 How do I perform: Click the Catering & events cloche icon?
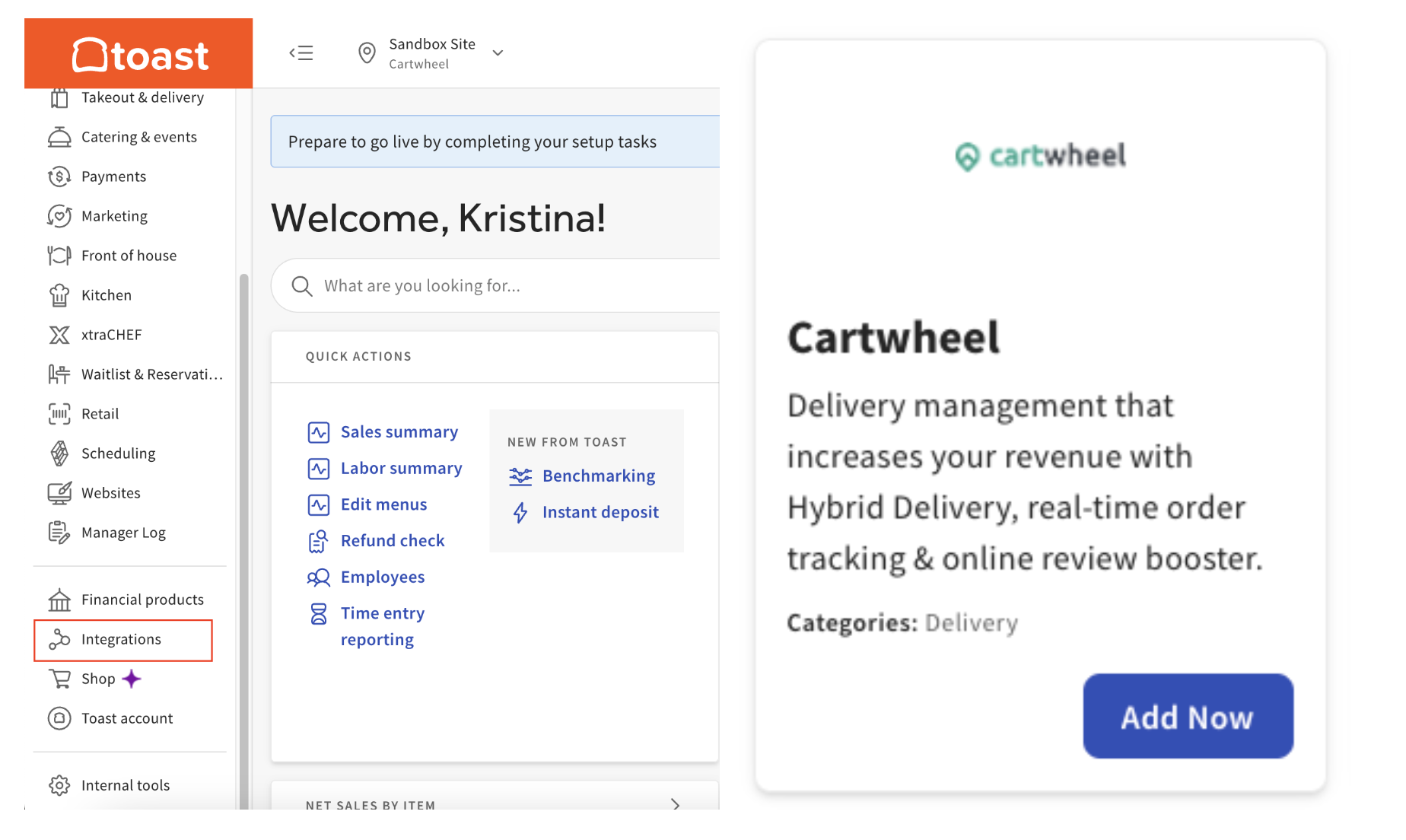point(59,137)
